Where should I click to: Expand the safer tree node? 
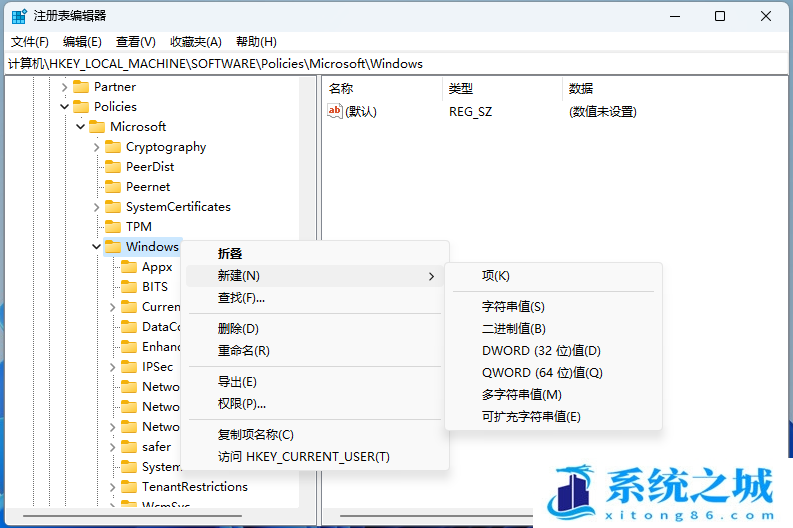coord(112,447)
